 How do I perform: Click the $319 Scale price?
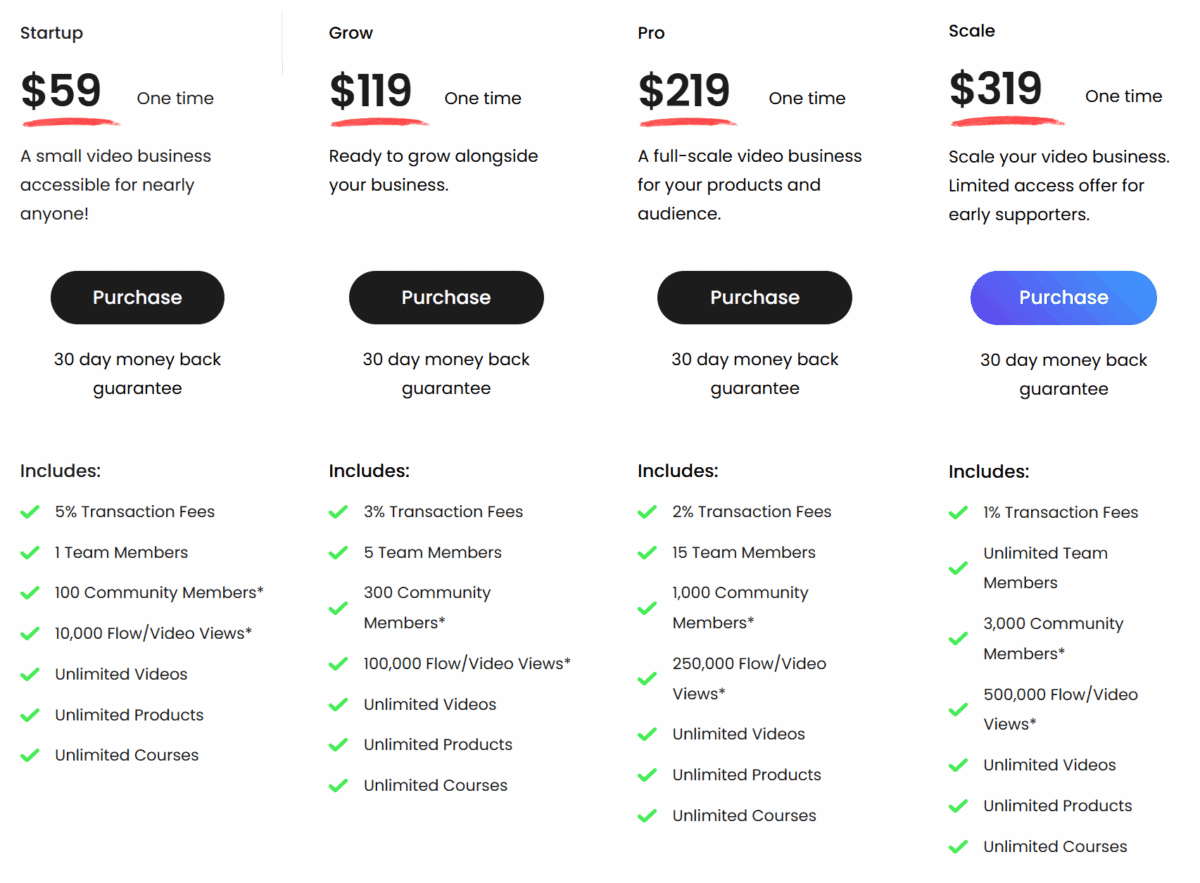995,89
